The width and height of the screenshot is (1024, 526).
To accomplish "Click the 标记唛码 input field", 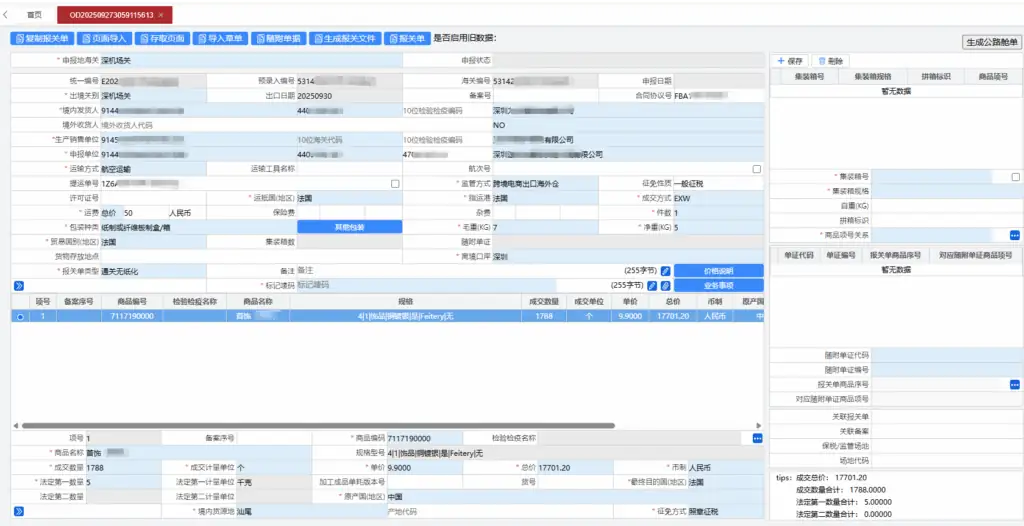I will pos(426,286).
